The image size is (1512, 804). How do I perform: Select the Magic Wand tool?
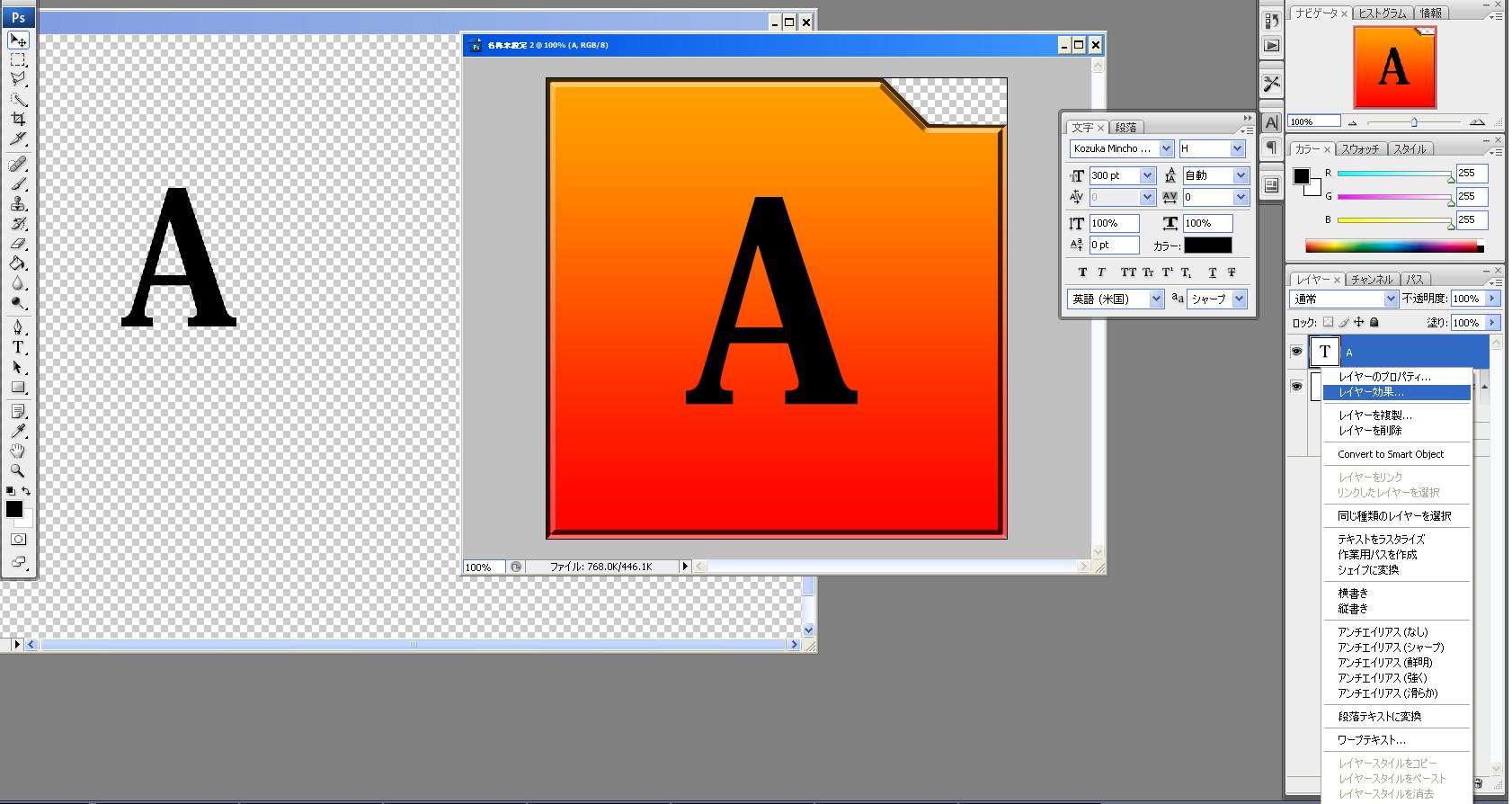point(18,100)
